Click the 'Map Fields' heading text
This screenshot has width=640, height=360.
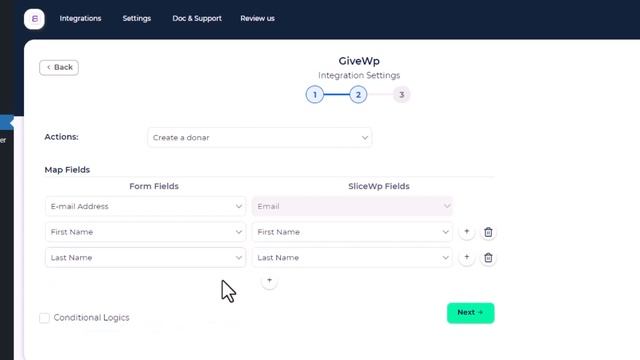67,170
